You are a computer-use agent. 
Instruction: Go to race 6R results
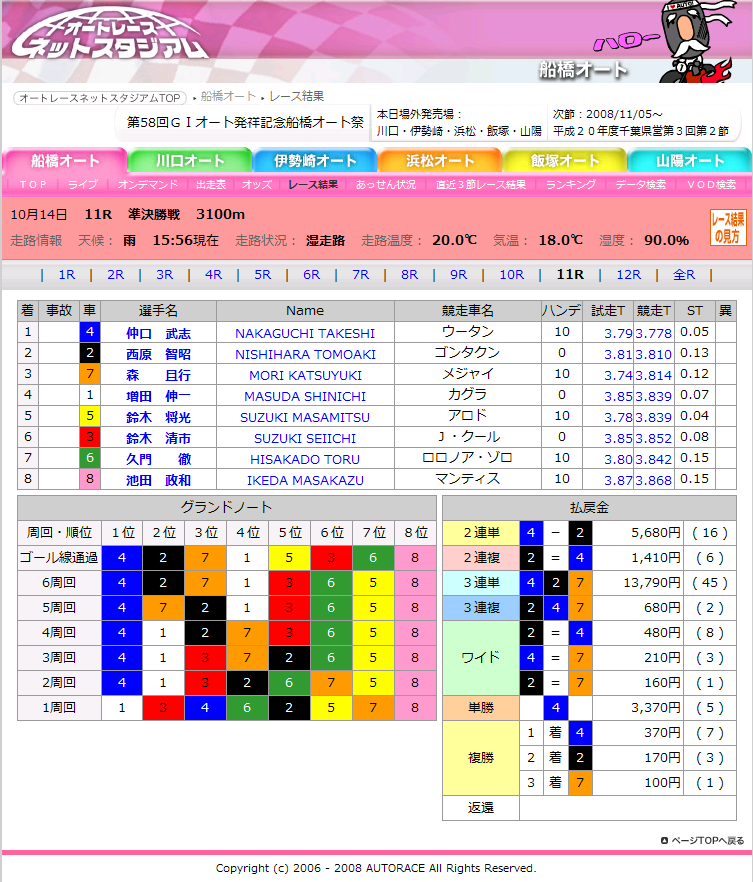point(312,274)
